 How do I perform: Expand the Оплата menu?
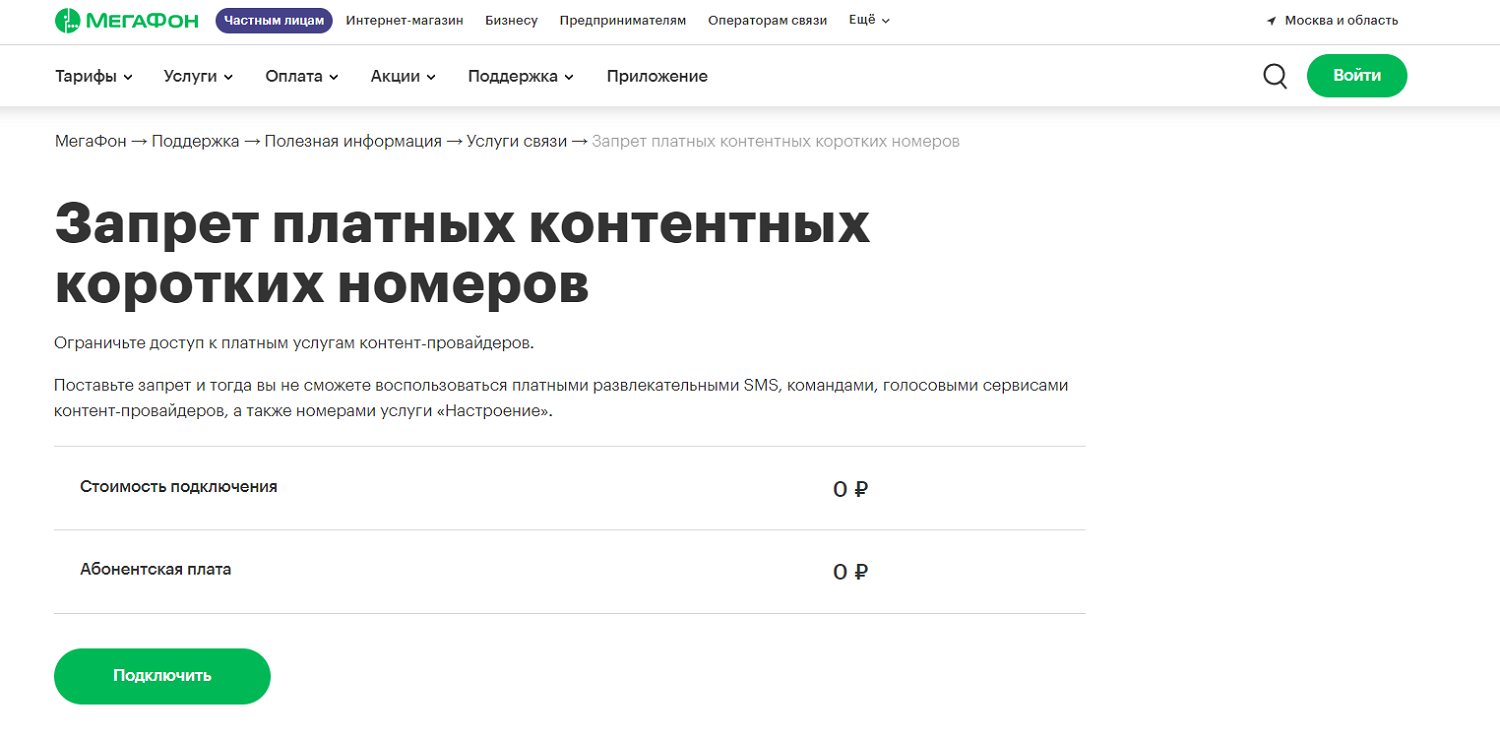[302, 76]
